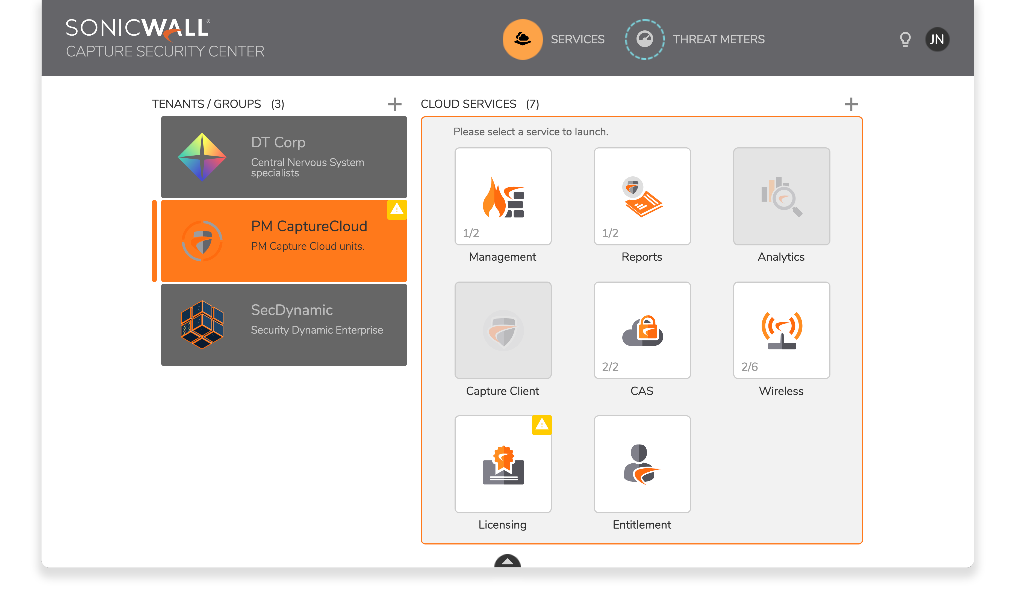Open the JN user avatar

(937, 39)
